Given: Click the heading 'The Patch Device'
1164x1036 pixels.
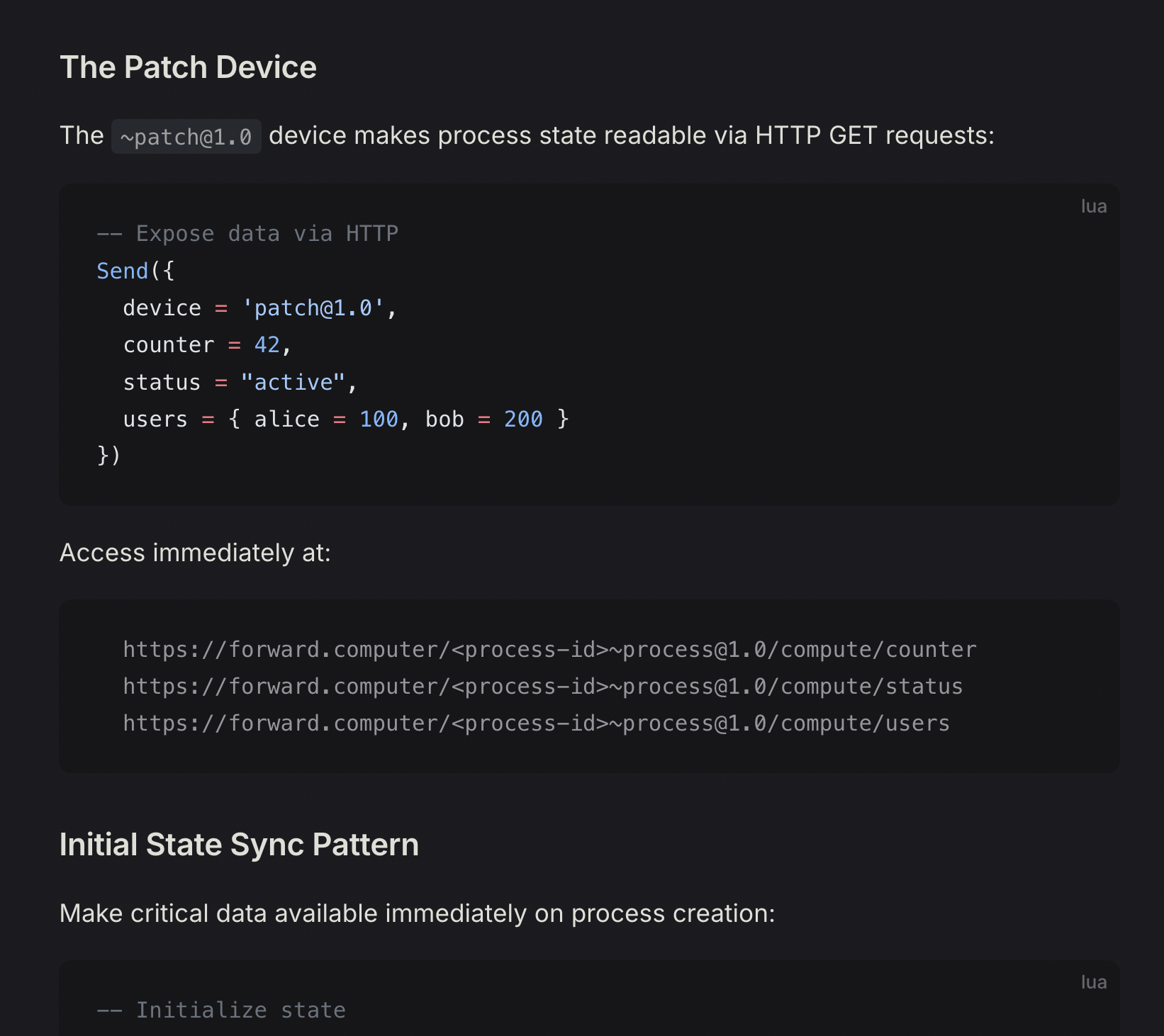Looking at the screenshot, I should click(188, 67).
